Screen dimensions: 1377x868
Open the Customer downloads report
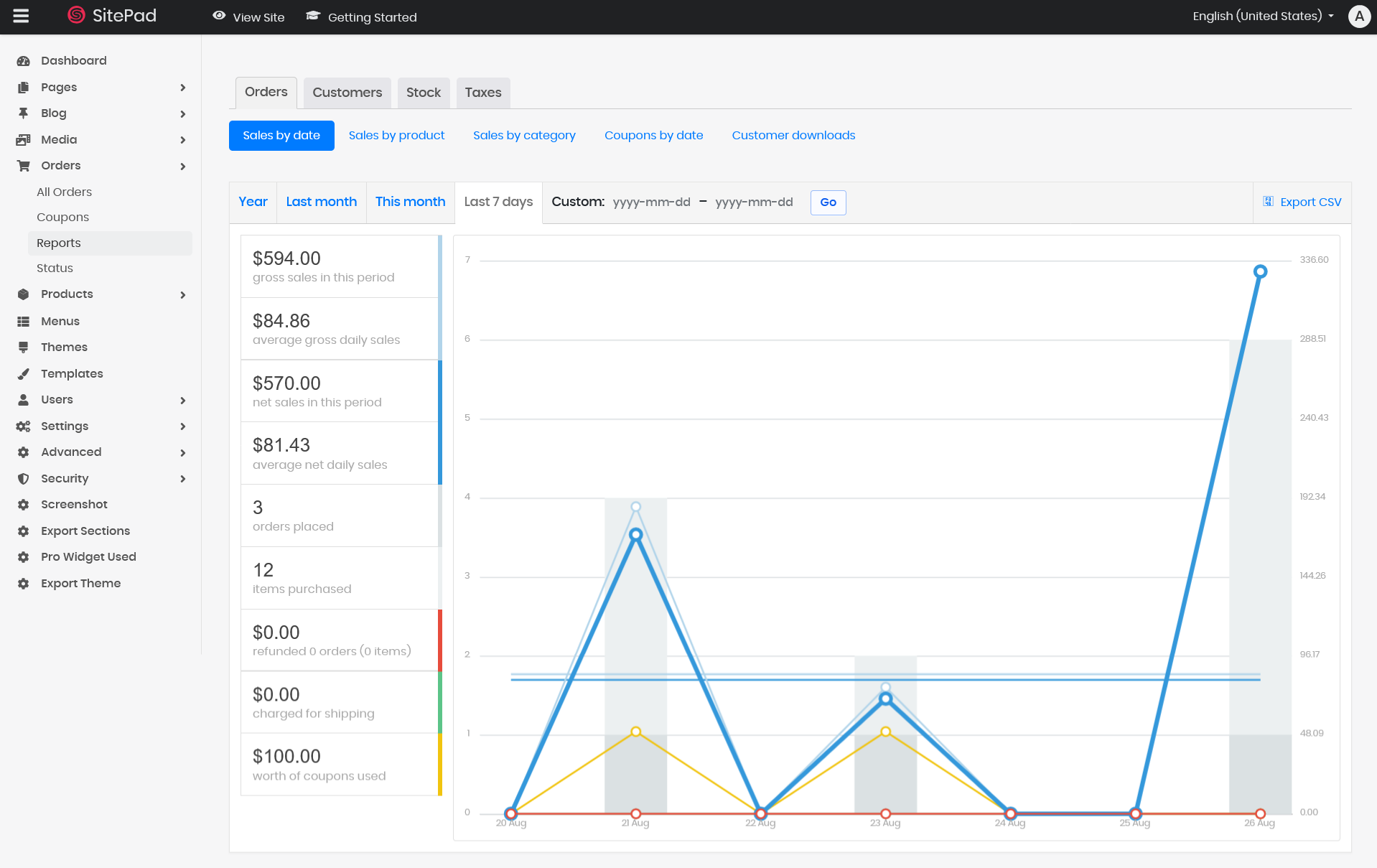click(x=793, y=136)
